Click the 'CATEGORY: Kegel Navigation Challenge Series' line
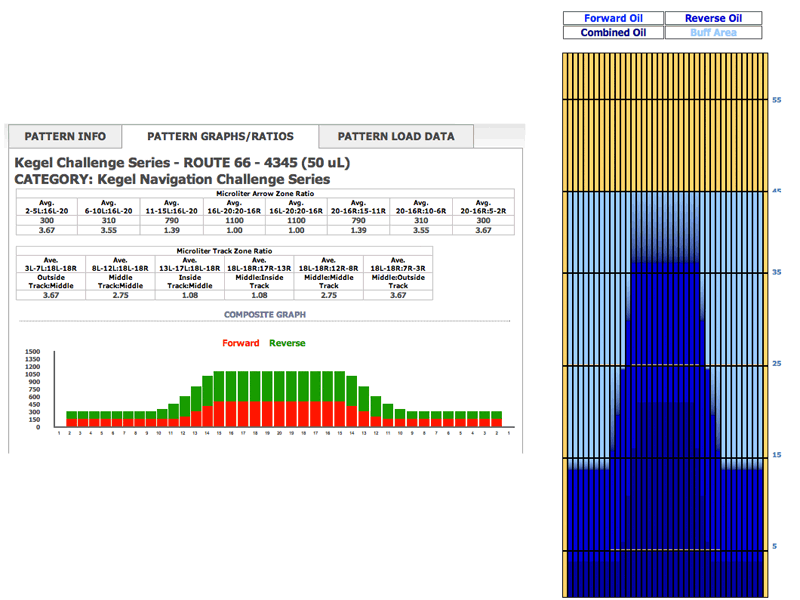Image resolution: width=800 pixels, height=600 pixels. click(x=172, y=180)
